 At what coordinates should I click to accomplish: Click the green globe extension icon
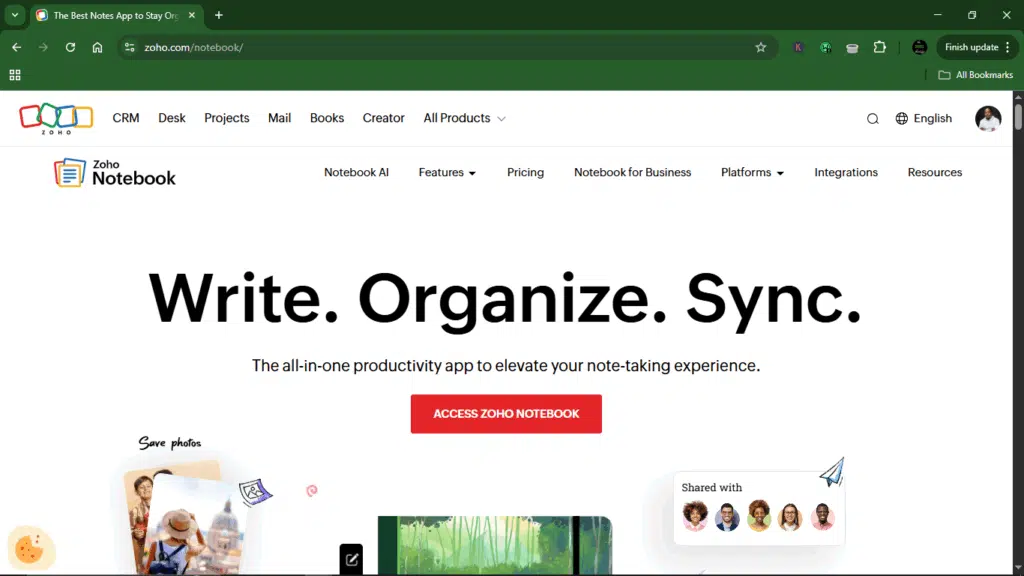(x=825, y=47)
